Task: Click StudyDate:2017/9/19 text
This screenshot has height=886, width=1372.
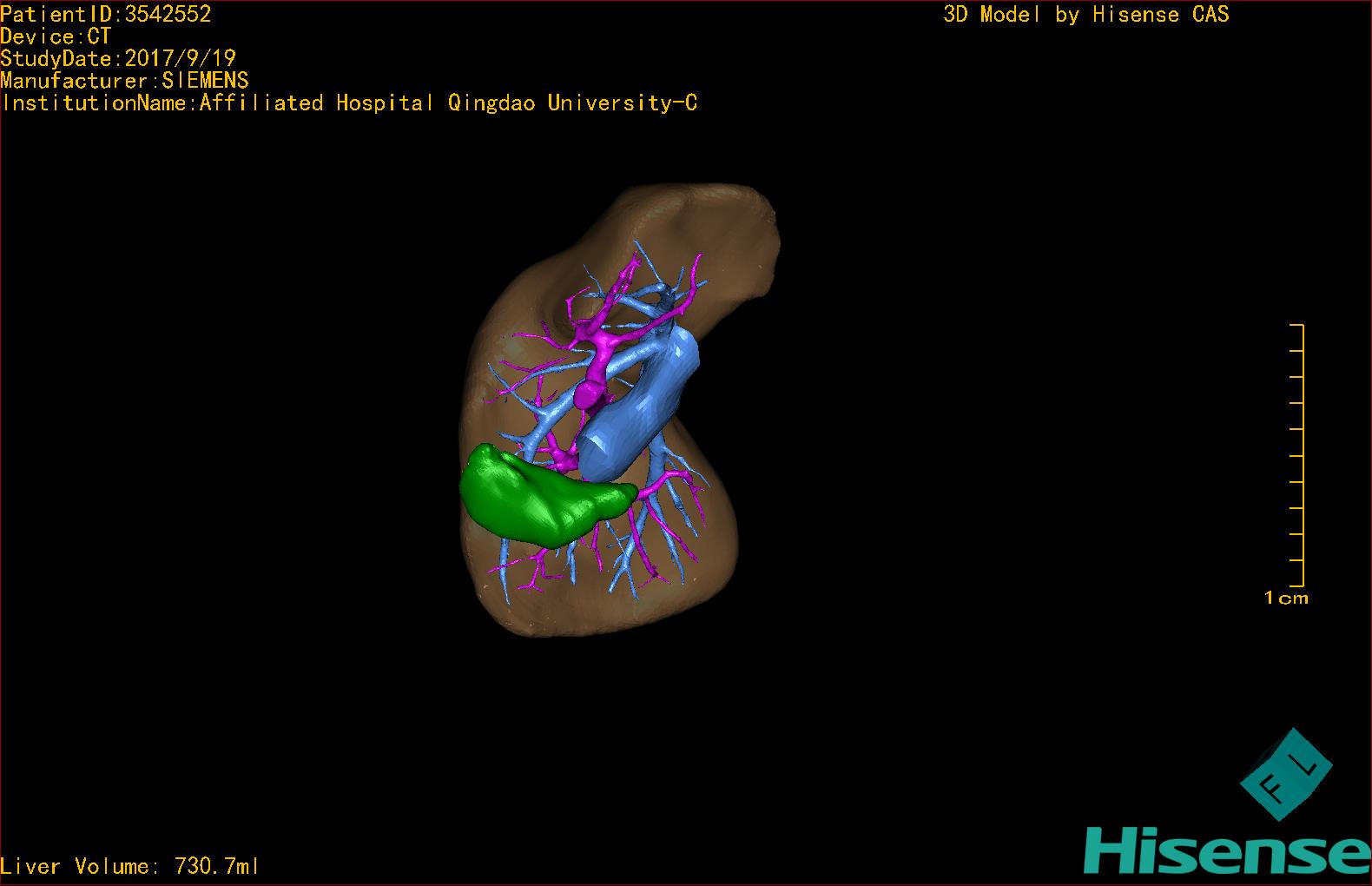Action: pos(118,59)
